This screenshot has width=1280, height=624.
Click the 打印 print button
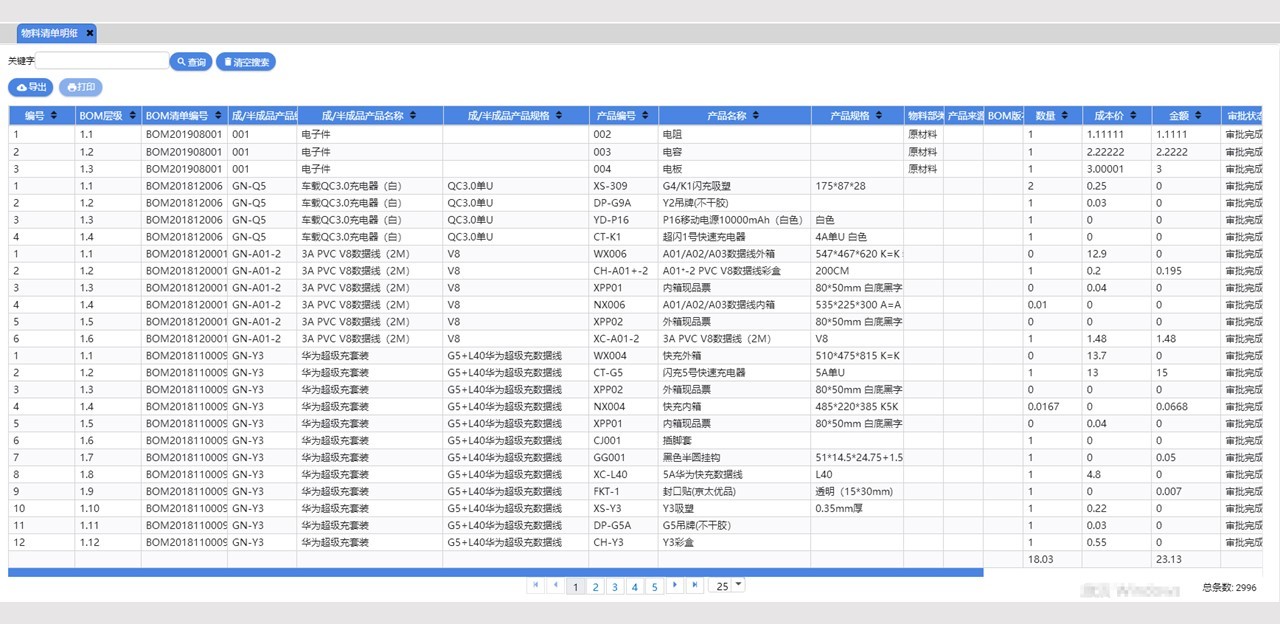[81, 87]
